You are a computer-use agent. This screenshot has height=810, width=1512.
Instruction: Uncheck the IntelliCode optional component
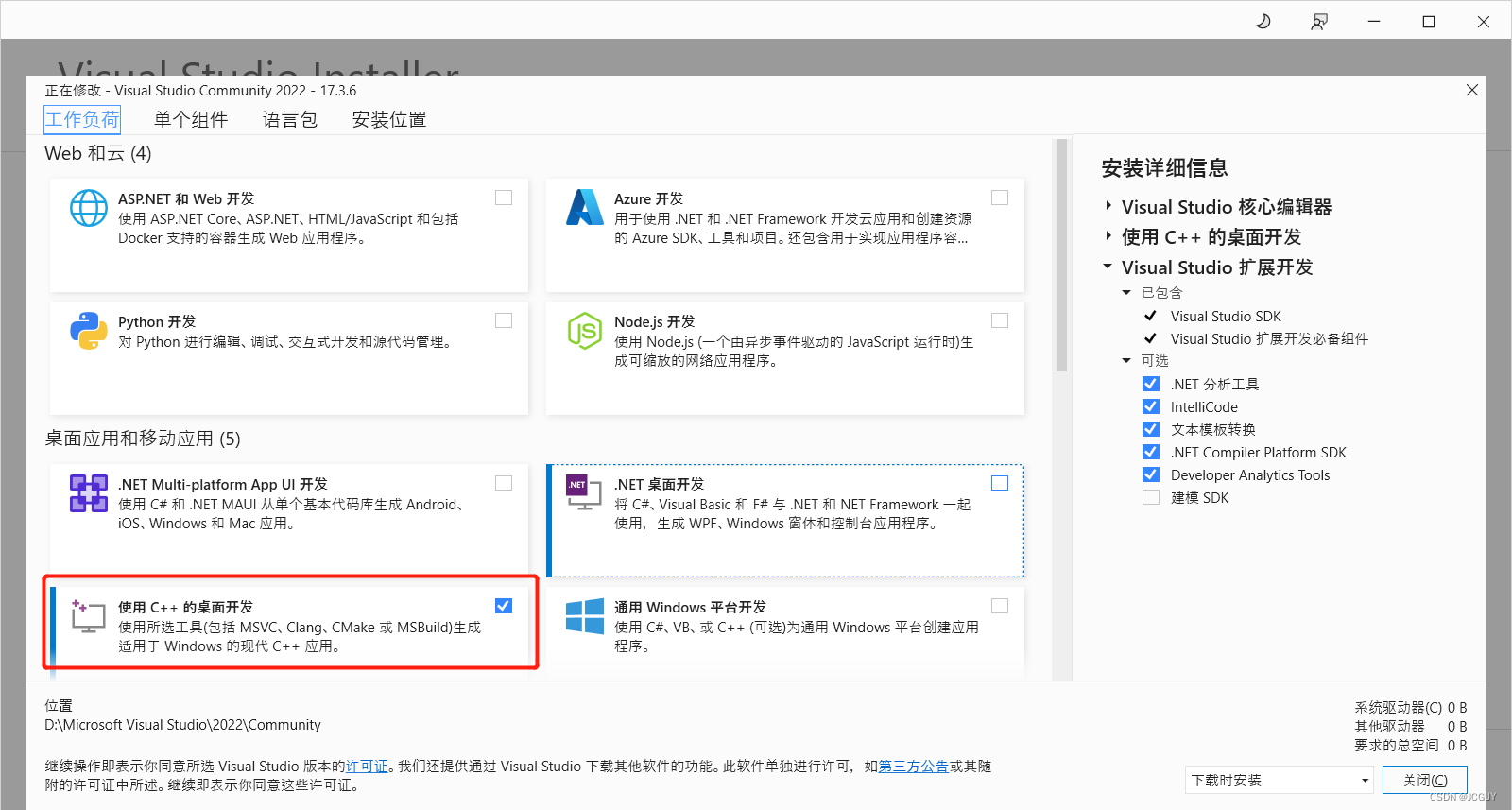[x=1151, y=406]
